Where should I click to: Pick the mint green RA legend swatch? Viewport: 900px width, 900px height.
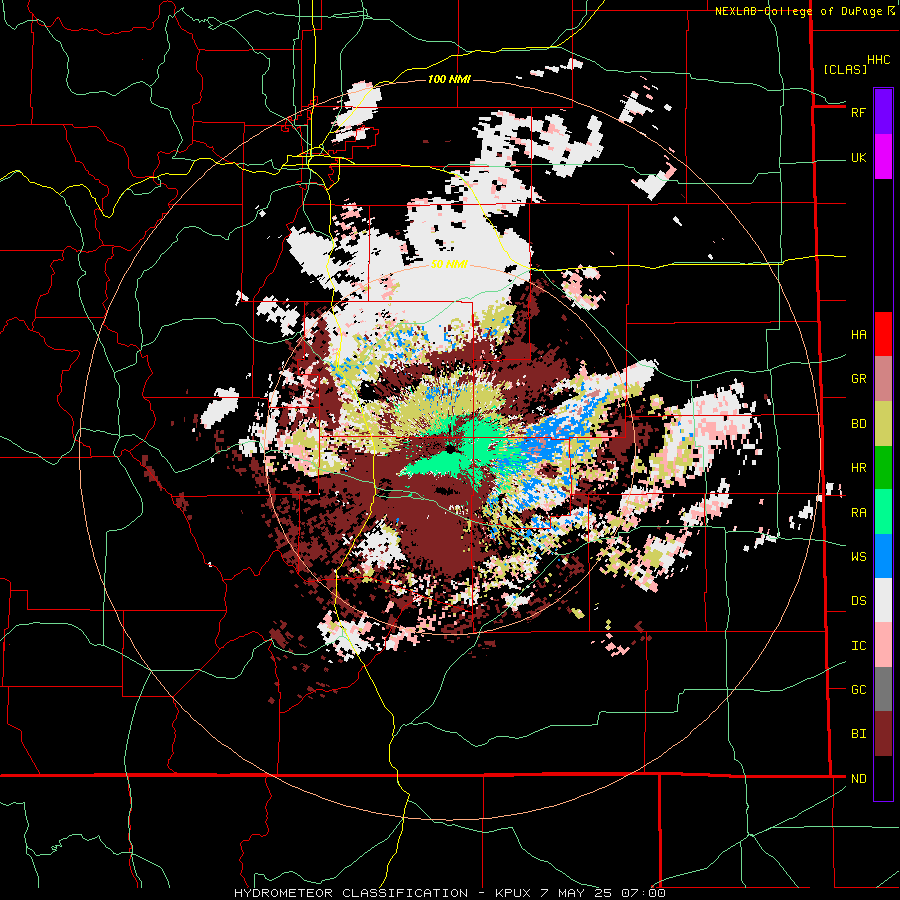883,512
